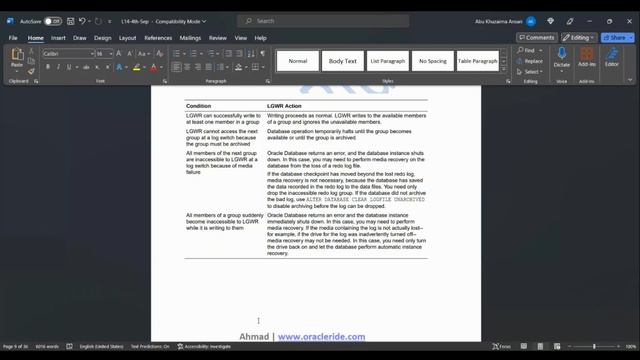Screen dimensions: 640x360
Task: Open the Design tab
Action: pos(102,38)
